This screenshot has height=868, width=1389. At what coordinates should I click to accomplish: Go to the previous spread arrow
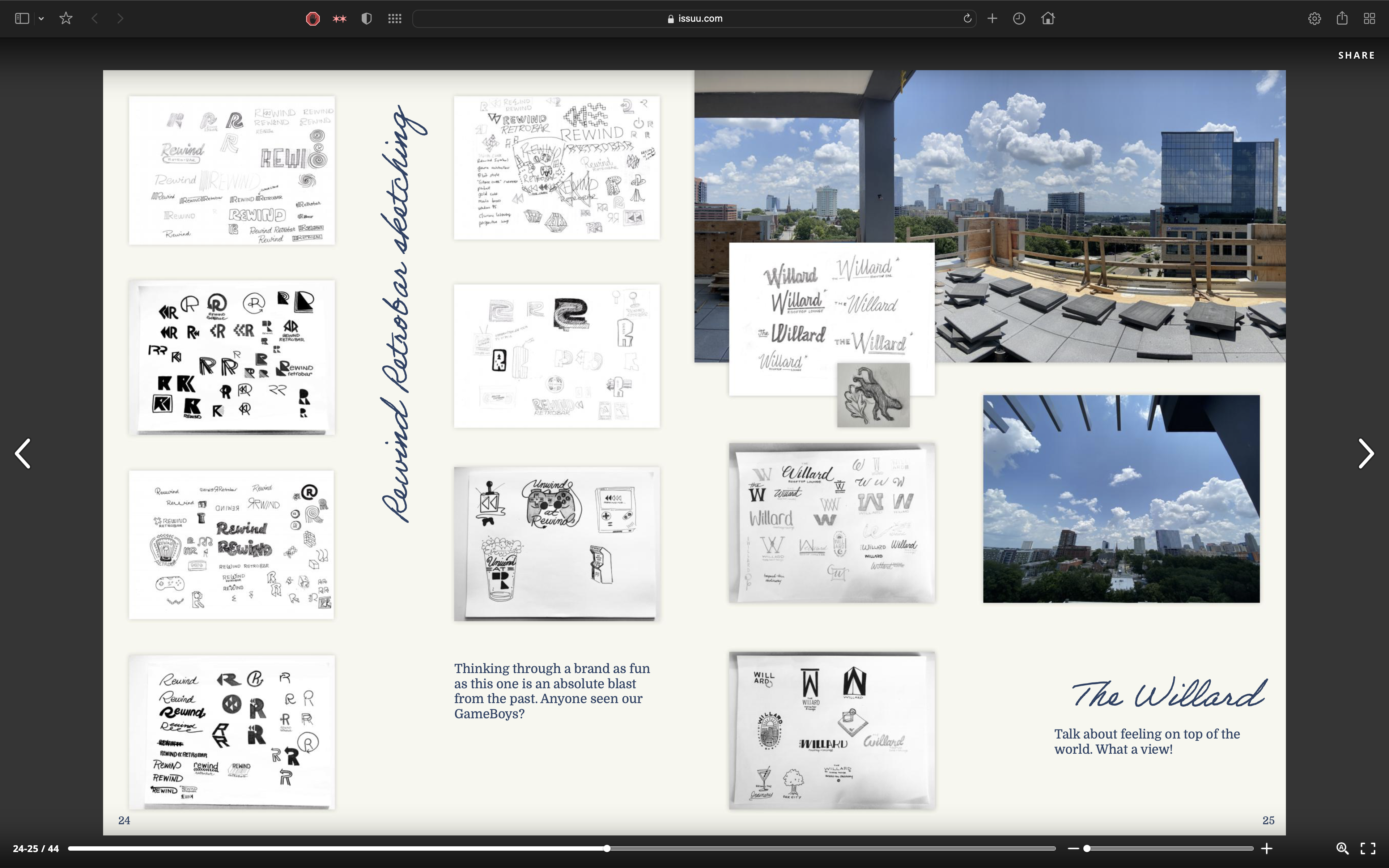point(23,454)
